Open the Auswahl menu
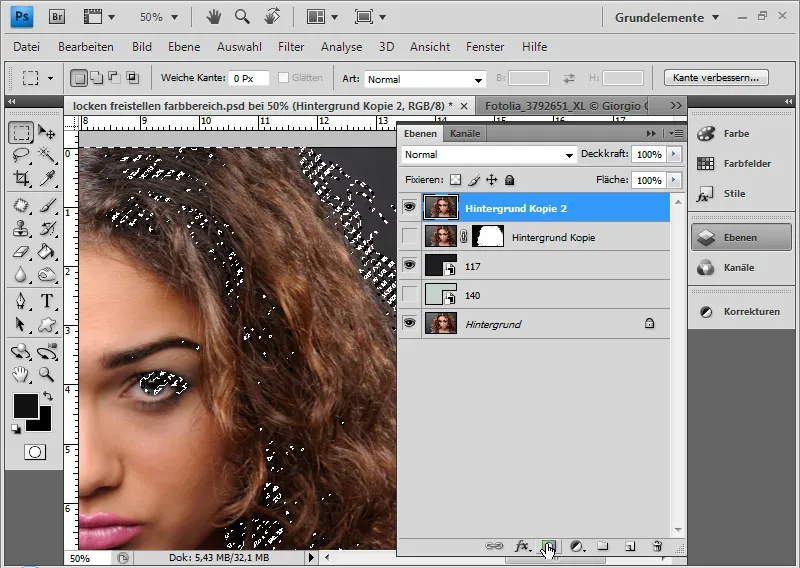 [x=239, y=47]
